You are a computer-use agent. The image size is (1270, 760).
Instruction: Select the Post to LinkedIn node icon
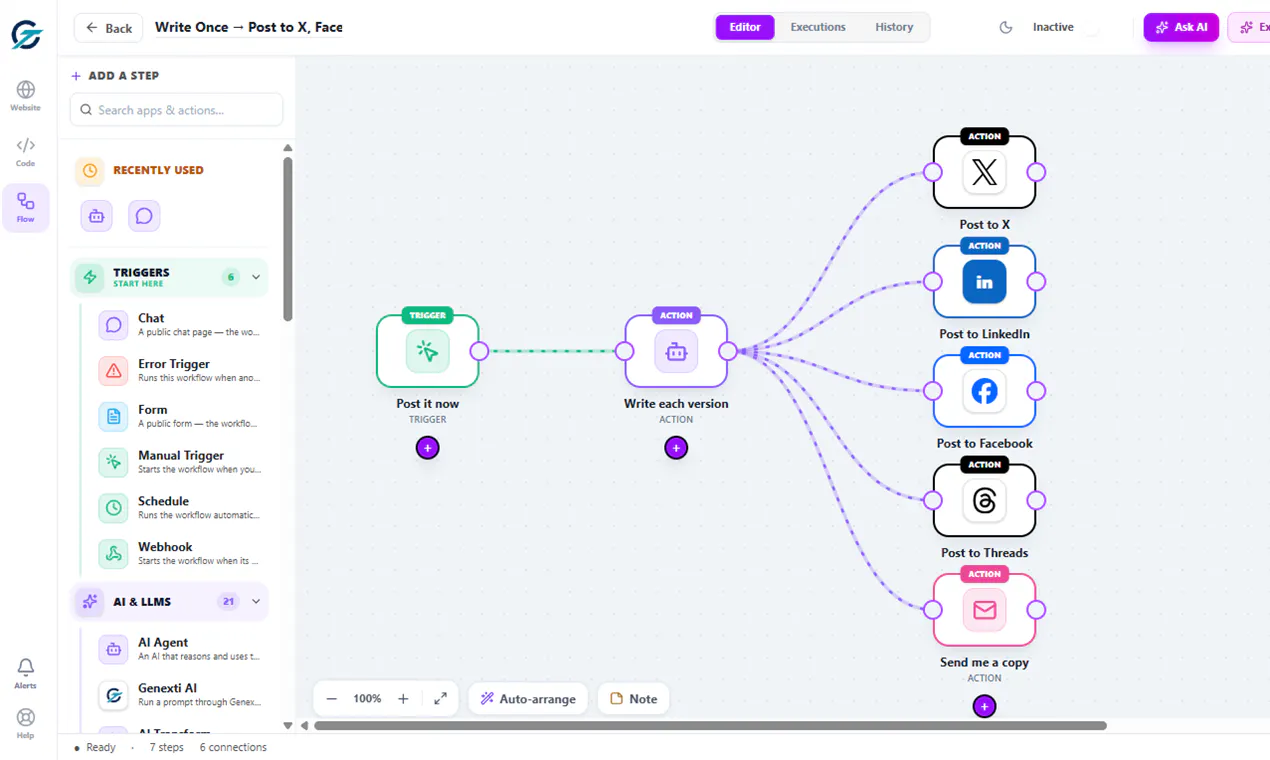(984, 282)
